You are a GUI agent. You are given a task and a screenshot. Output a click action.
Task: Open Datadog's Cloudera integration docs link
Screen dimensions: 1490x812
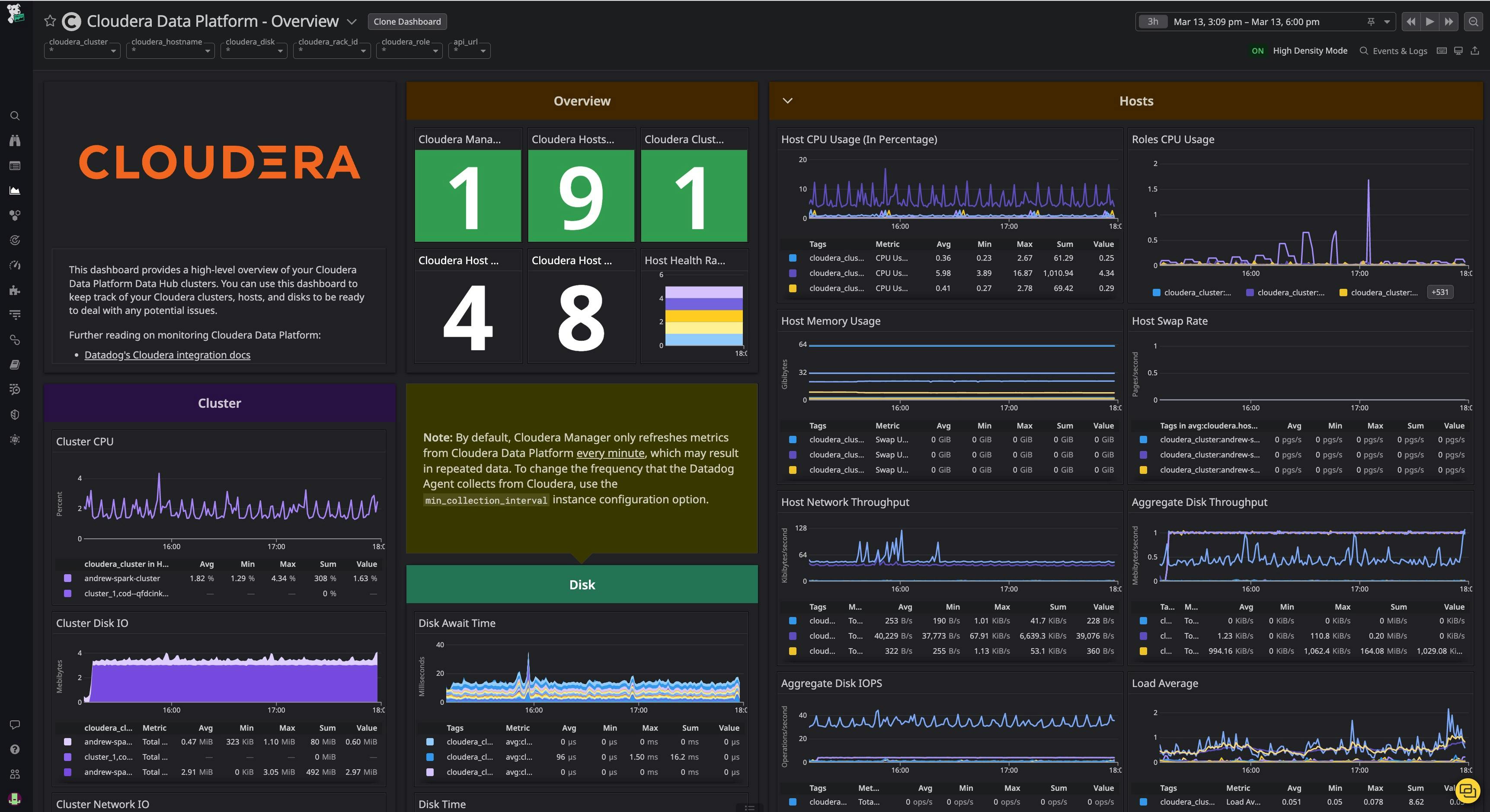[x=167, y=355]
